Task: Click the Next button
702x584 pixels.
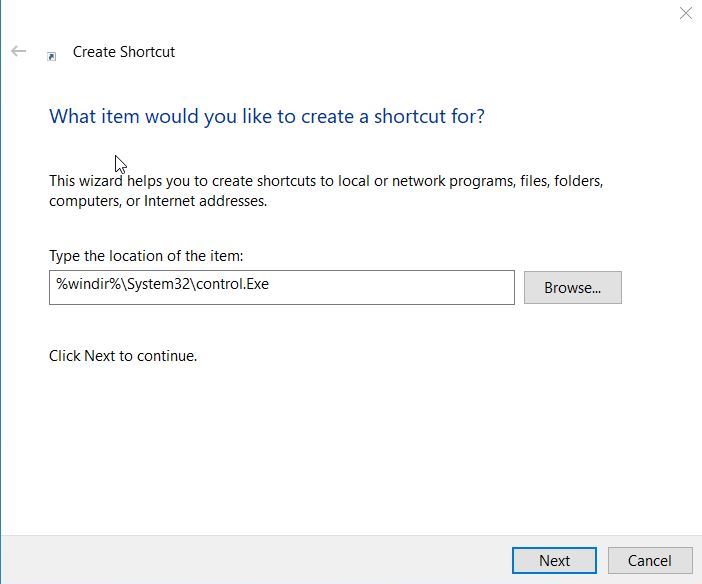Action: point(554,560)
